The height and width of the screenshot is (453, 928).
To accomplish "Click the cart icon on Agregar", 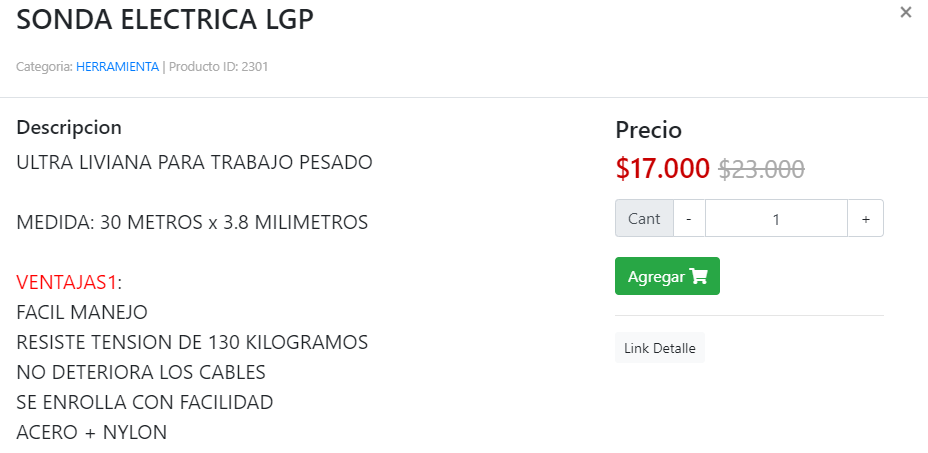I will (699, 277).
